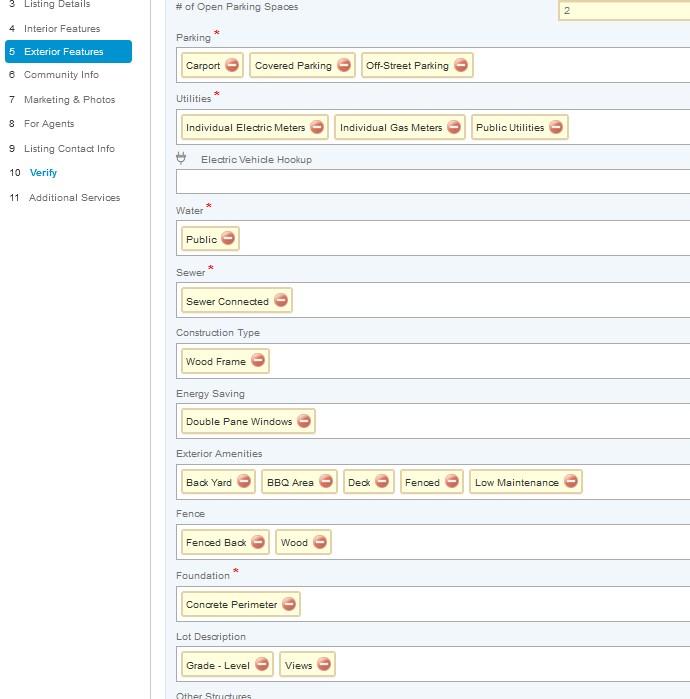Click the Electric Vehicle Hookup label
The height and width of the screenshot is (699, 690).
pyautogui.click(x=256, y=160)
